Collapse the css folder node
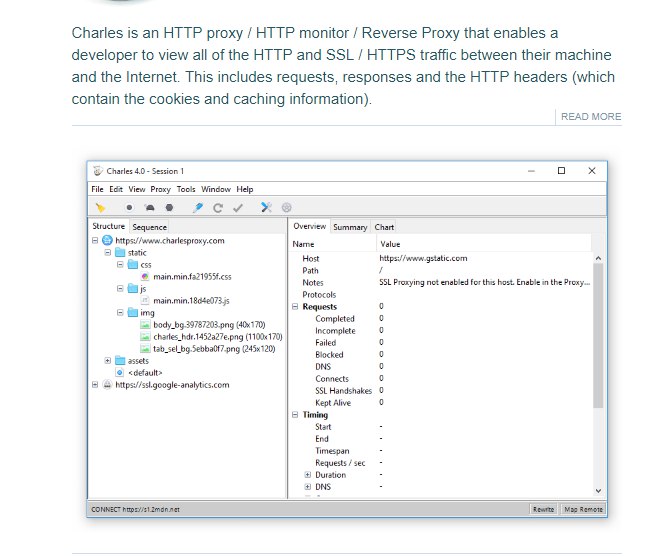 tap(120, 265)
